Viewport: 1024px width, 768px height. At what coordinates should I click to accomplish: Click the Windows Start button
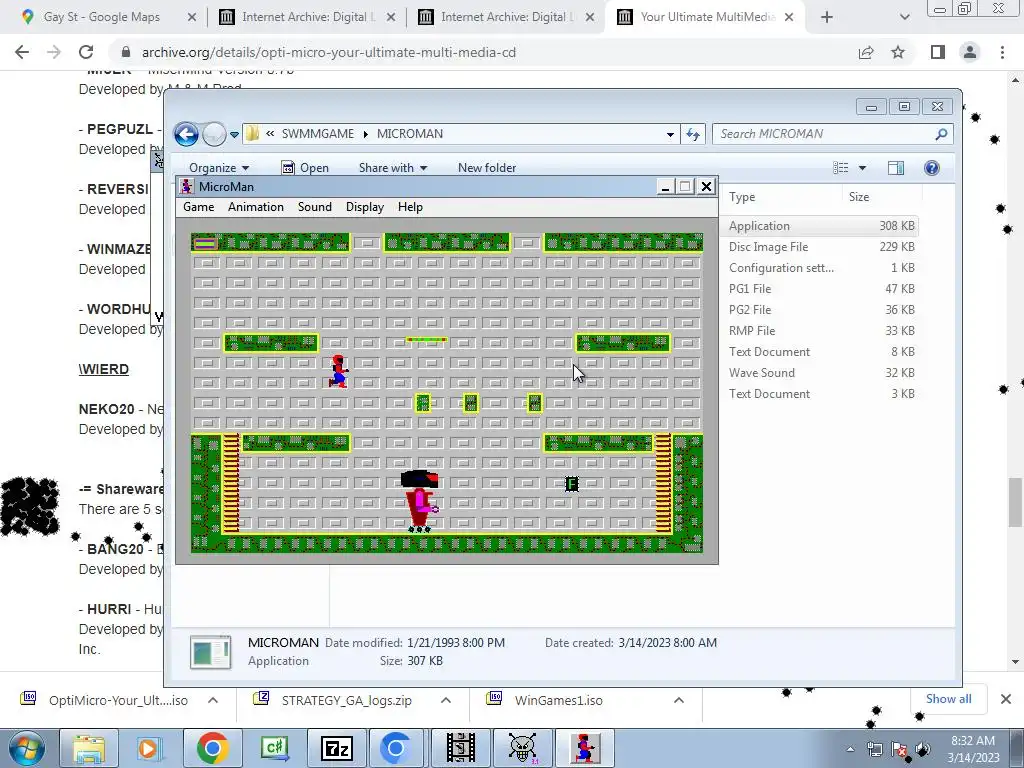(26, 748)
